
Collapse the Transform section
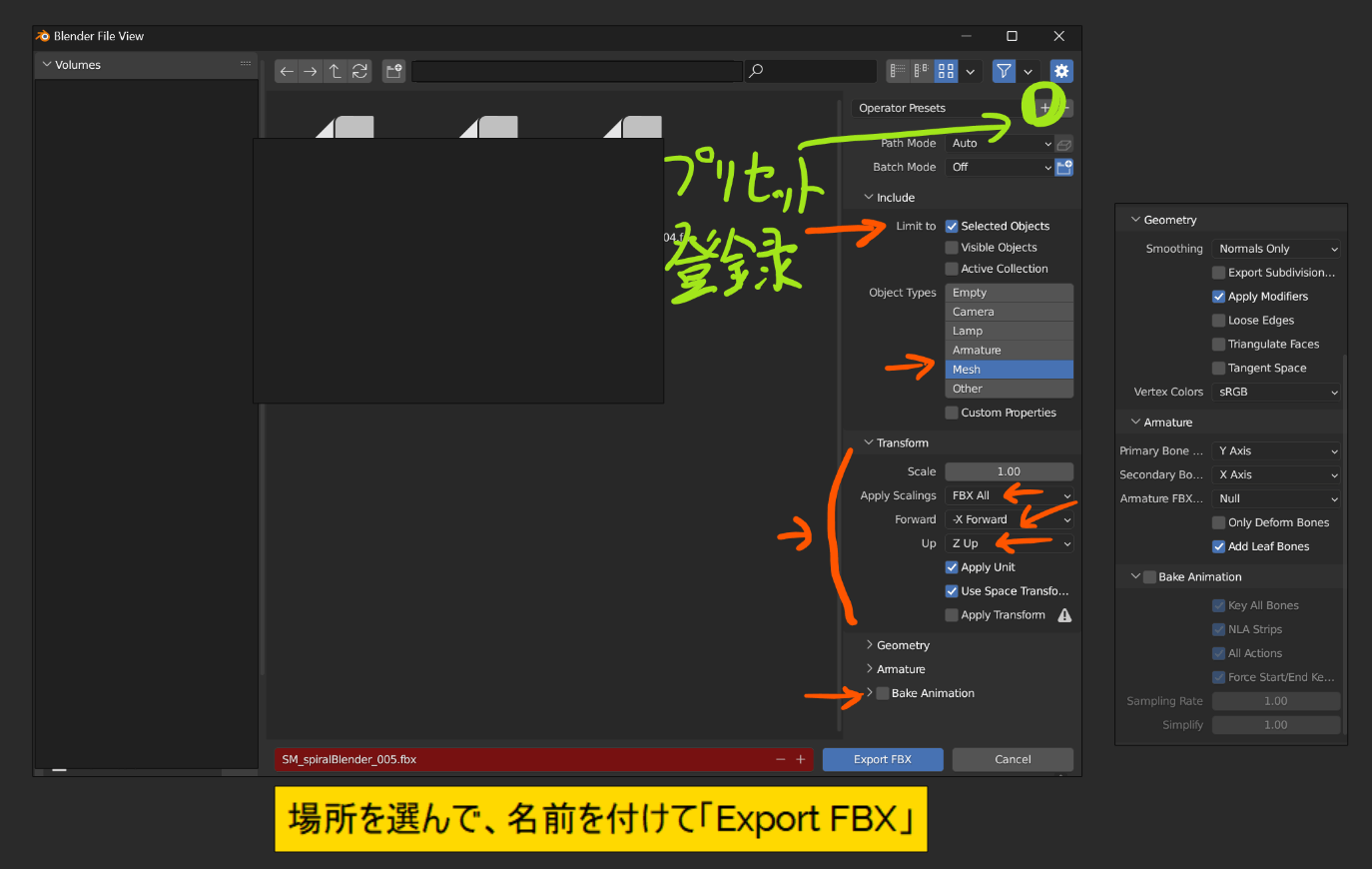(x=869, y=443)
